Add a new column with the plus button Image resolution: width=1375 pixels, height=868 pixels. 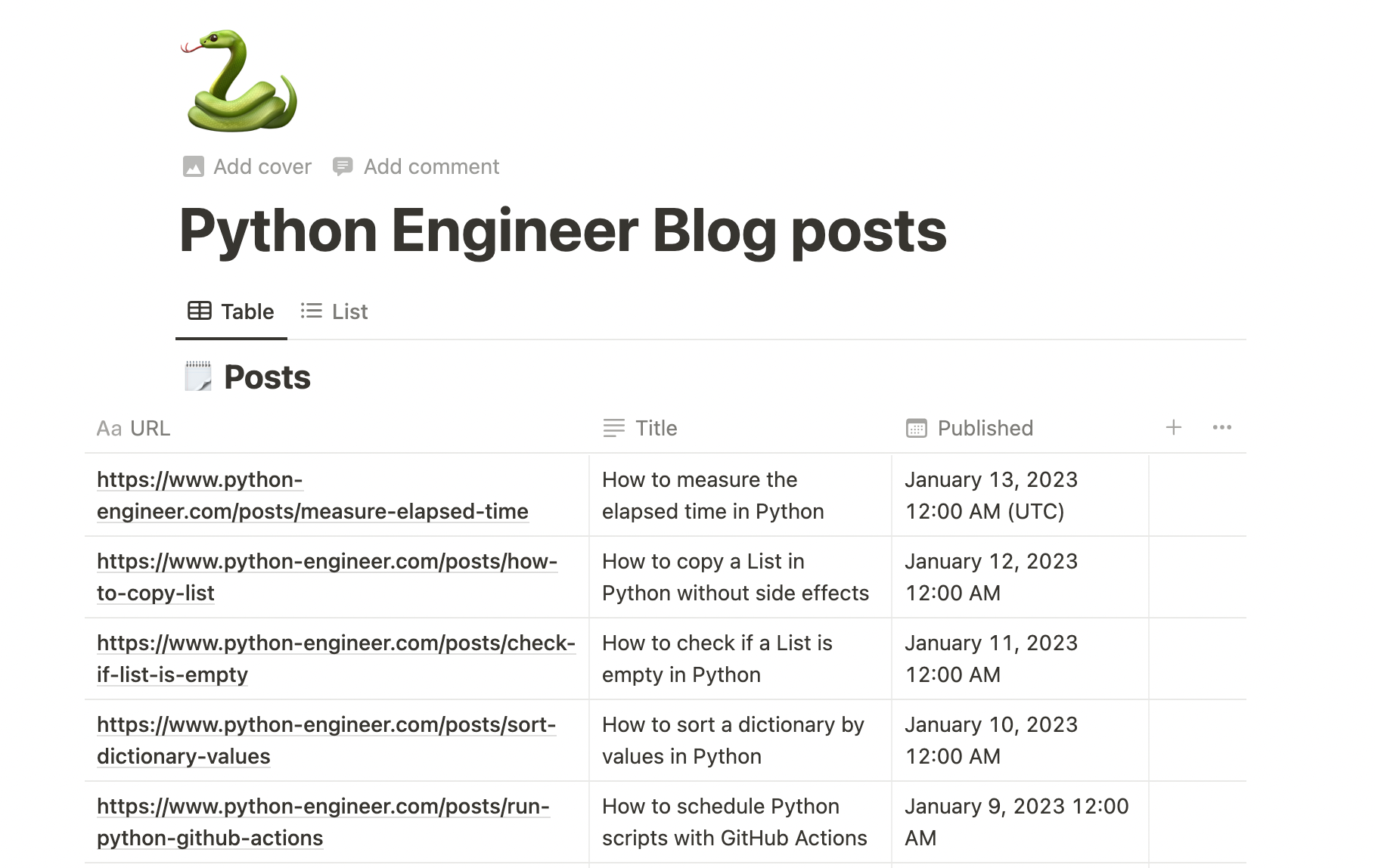tap(1173, 427)
